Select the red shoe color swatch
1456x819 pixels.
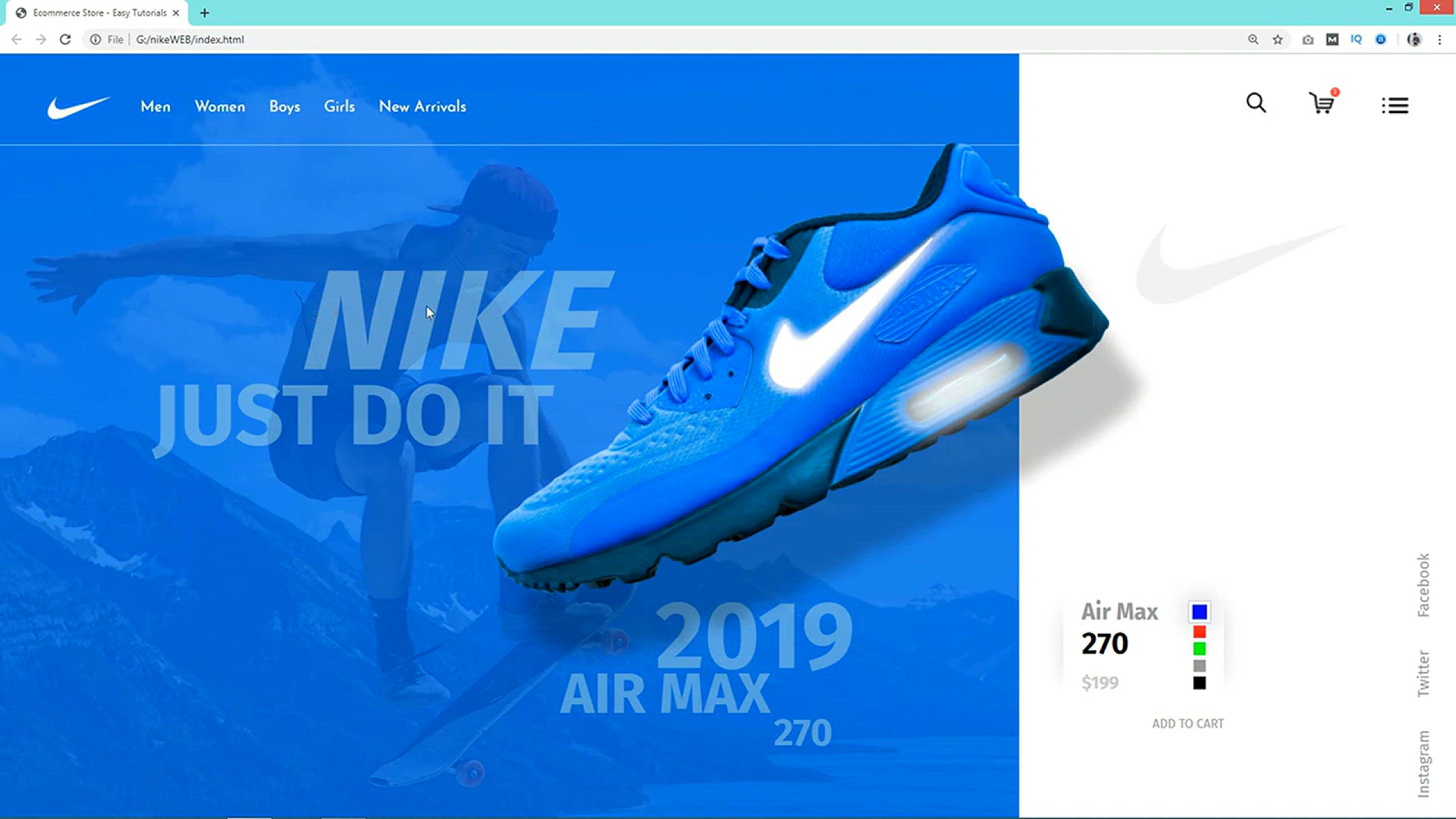(x=1200, y=632)
